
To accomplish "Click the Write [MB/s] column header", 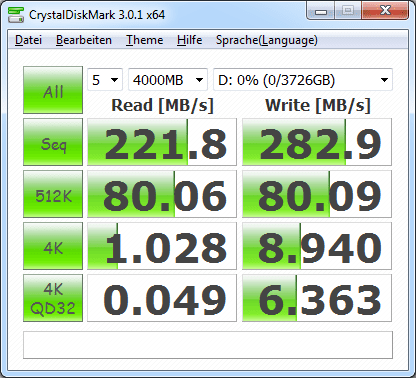I will (318, 106).
